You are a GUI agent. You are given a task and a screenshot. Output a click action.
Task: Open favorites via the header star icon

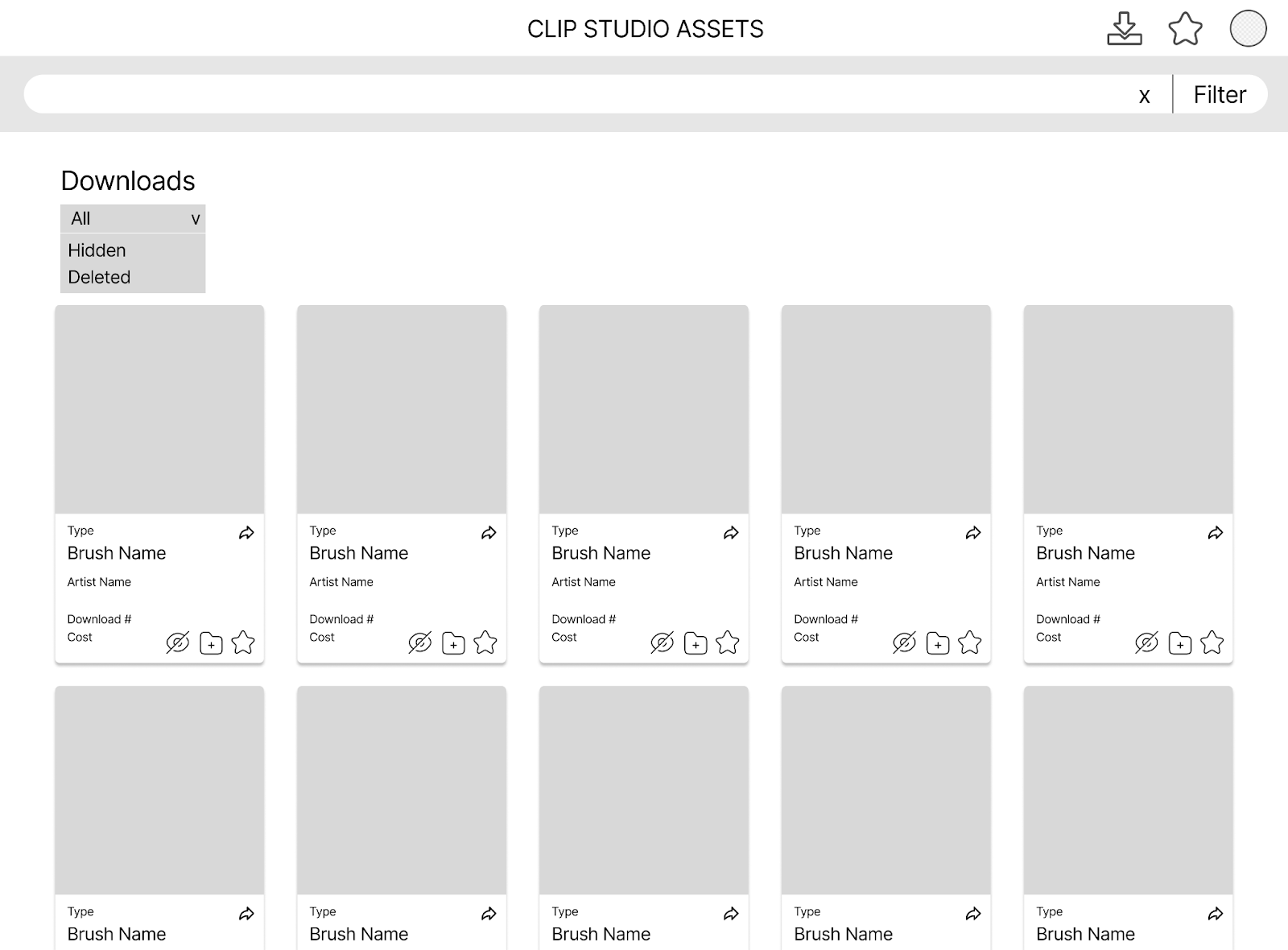click(x=1185, y=29)
